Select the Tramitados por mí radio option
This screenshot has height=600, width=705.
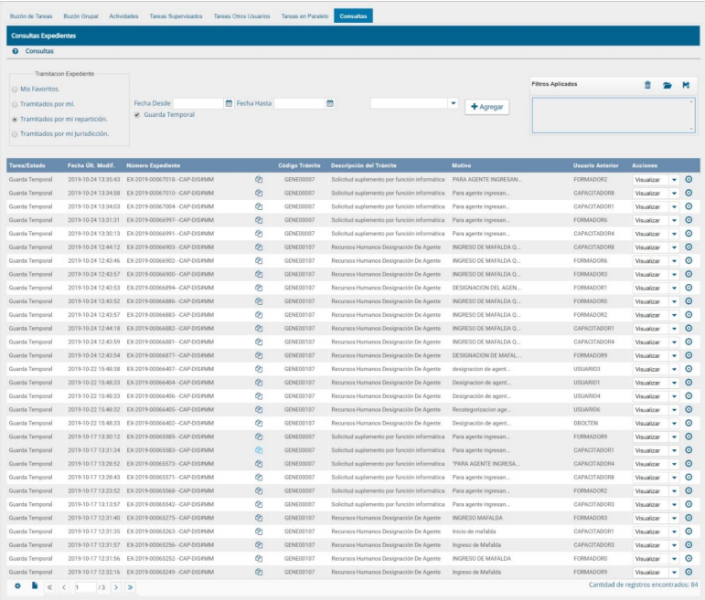[14, 103]
